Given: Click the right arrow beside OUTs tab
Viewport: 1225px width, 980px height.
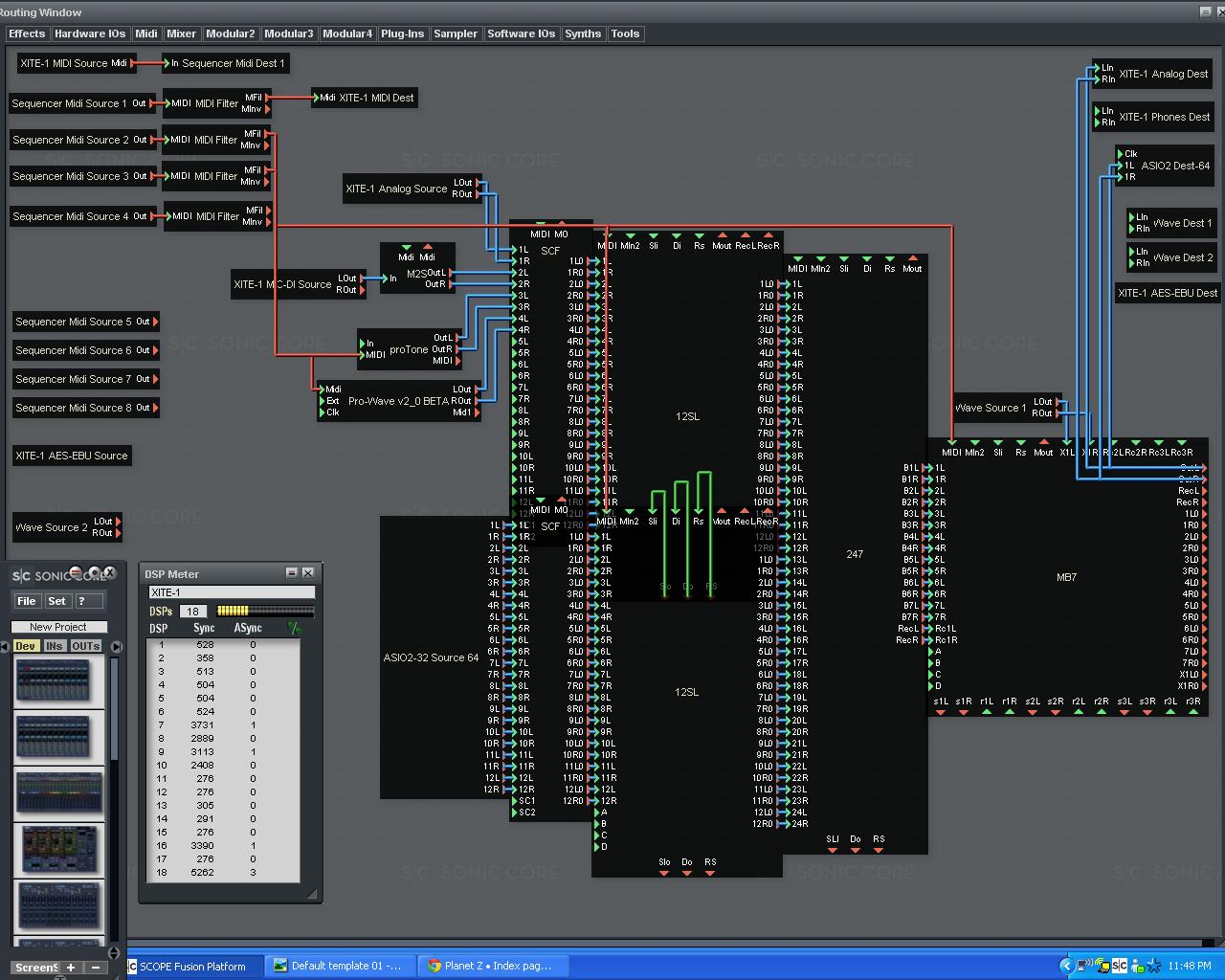Looking at the screenshot, I should (116, 646).
